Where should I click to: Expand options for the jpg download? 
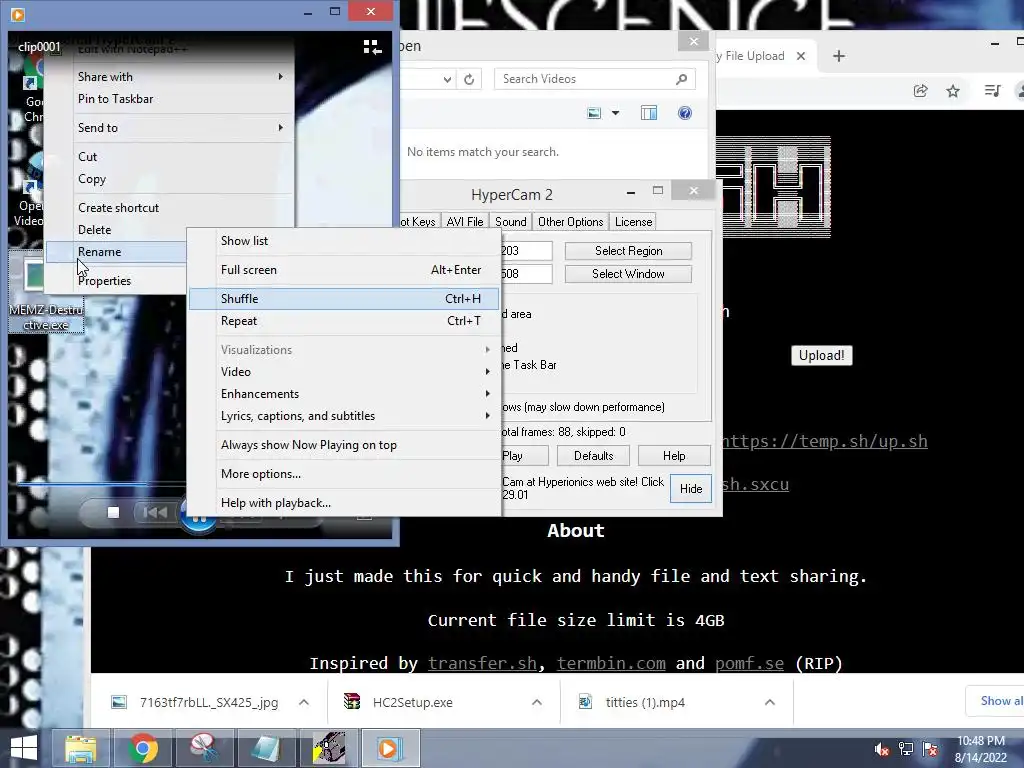304,703
